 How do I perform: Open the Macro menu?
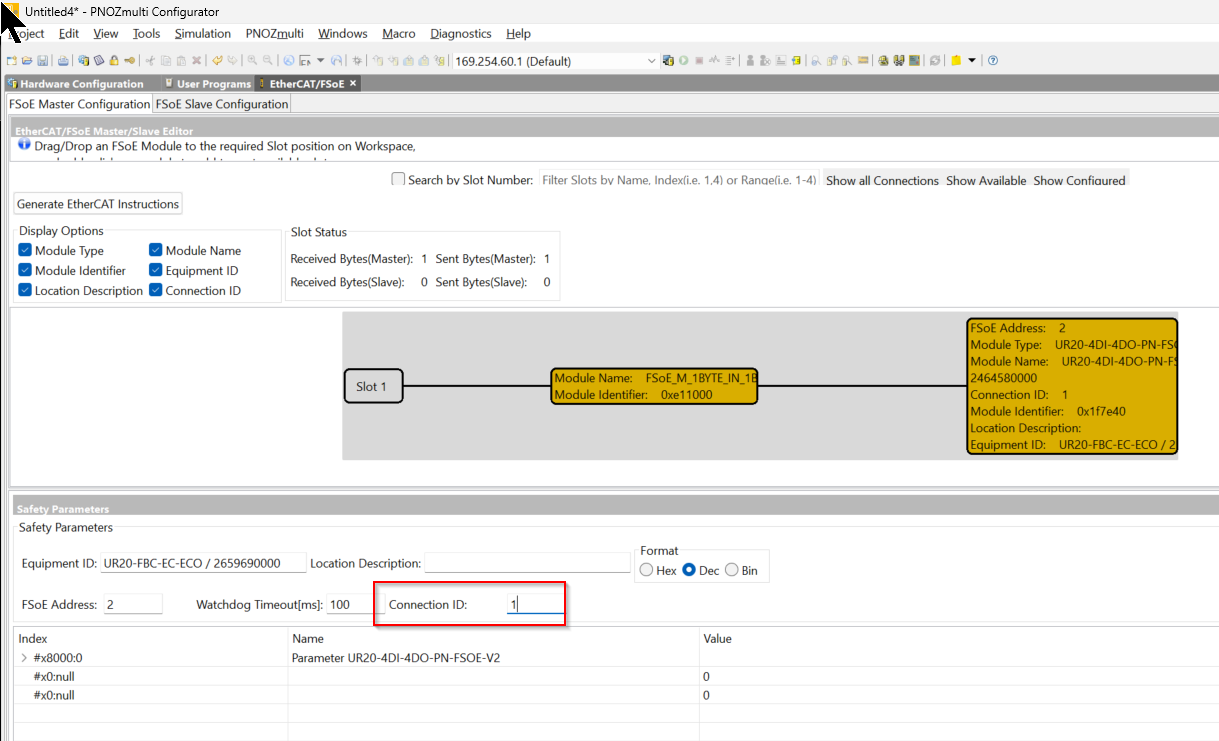[x=399, y=34]
